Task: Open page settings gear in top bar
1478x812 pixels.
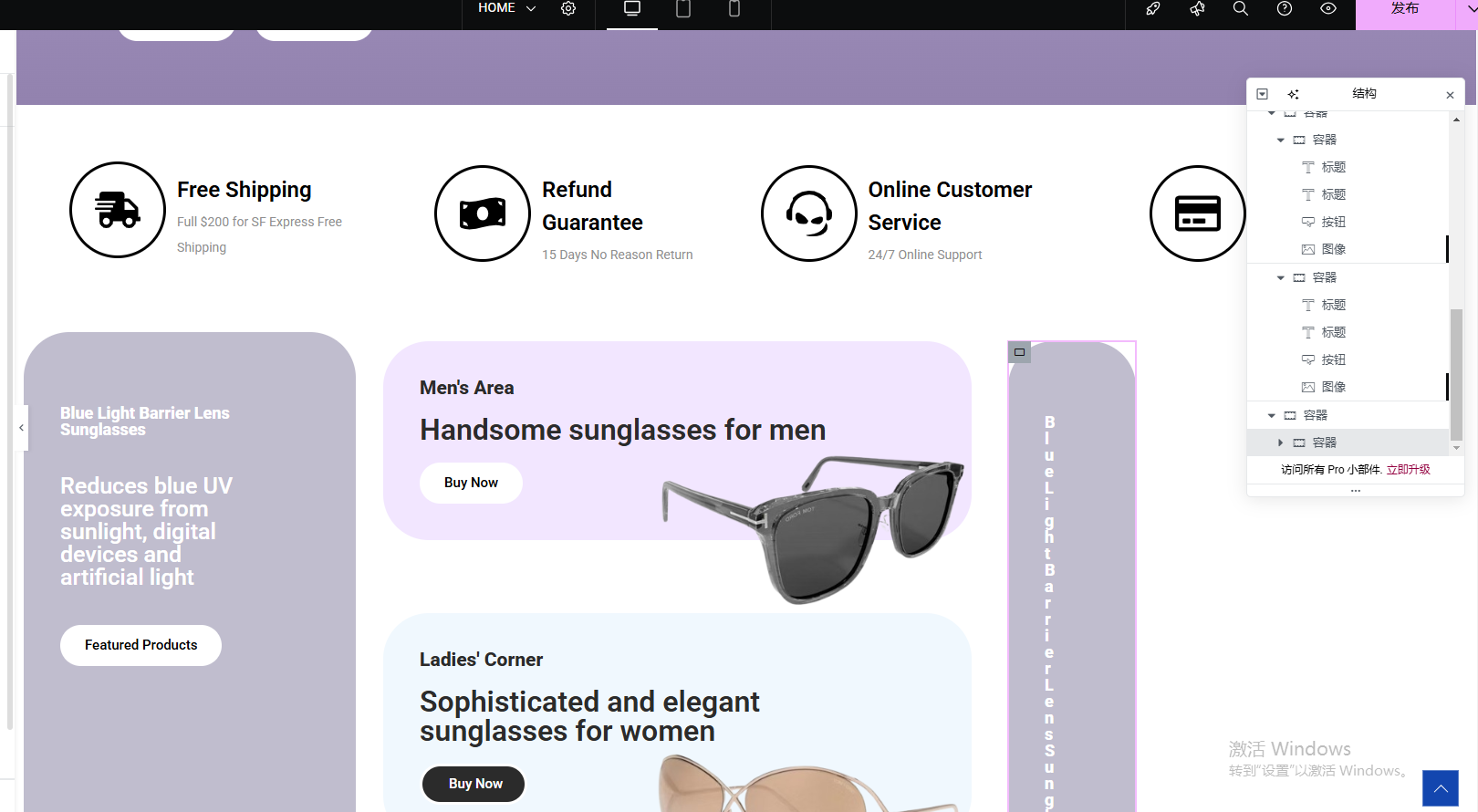Action: tap(568, 9)
